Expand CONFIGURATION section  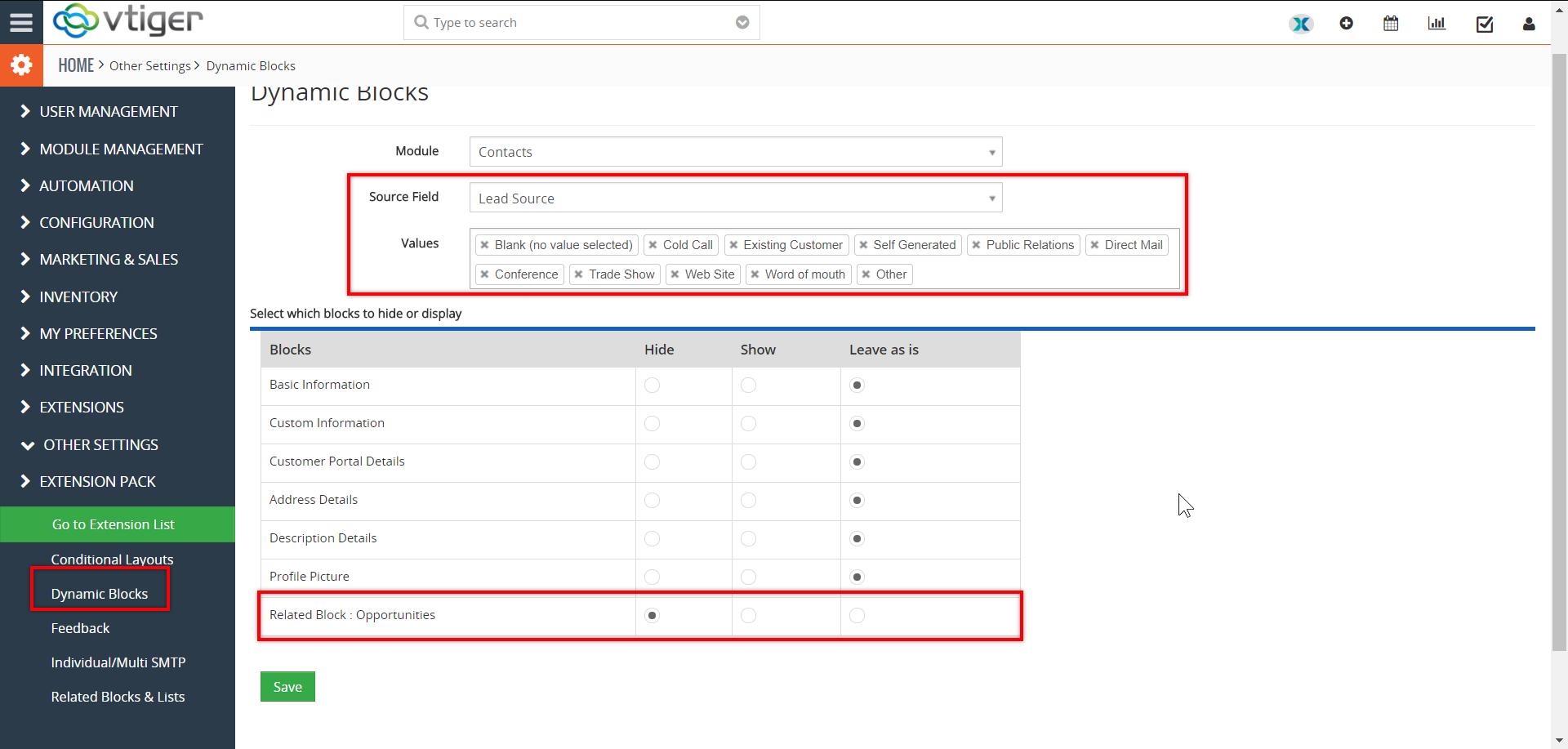pyautogui.click(x=87, y=223)
